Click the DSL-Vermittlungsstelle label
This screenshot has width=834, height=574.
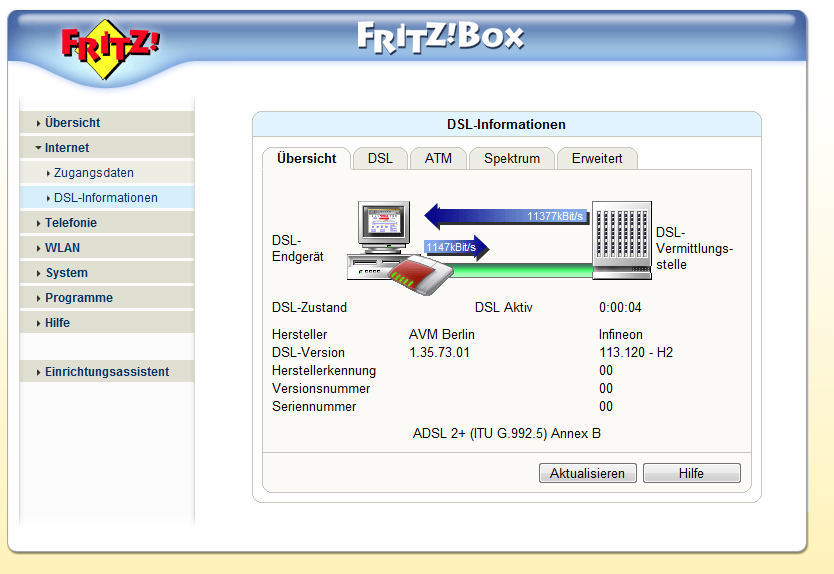click(x=694, y=248)
